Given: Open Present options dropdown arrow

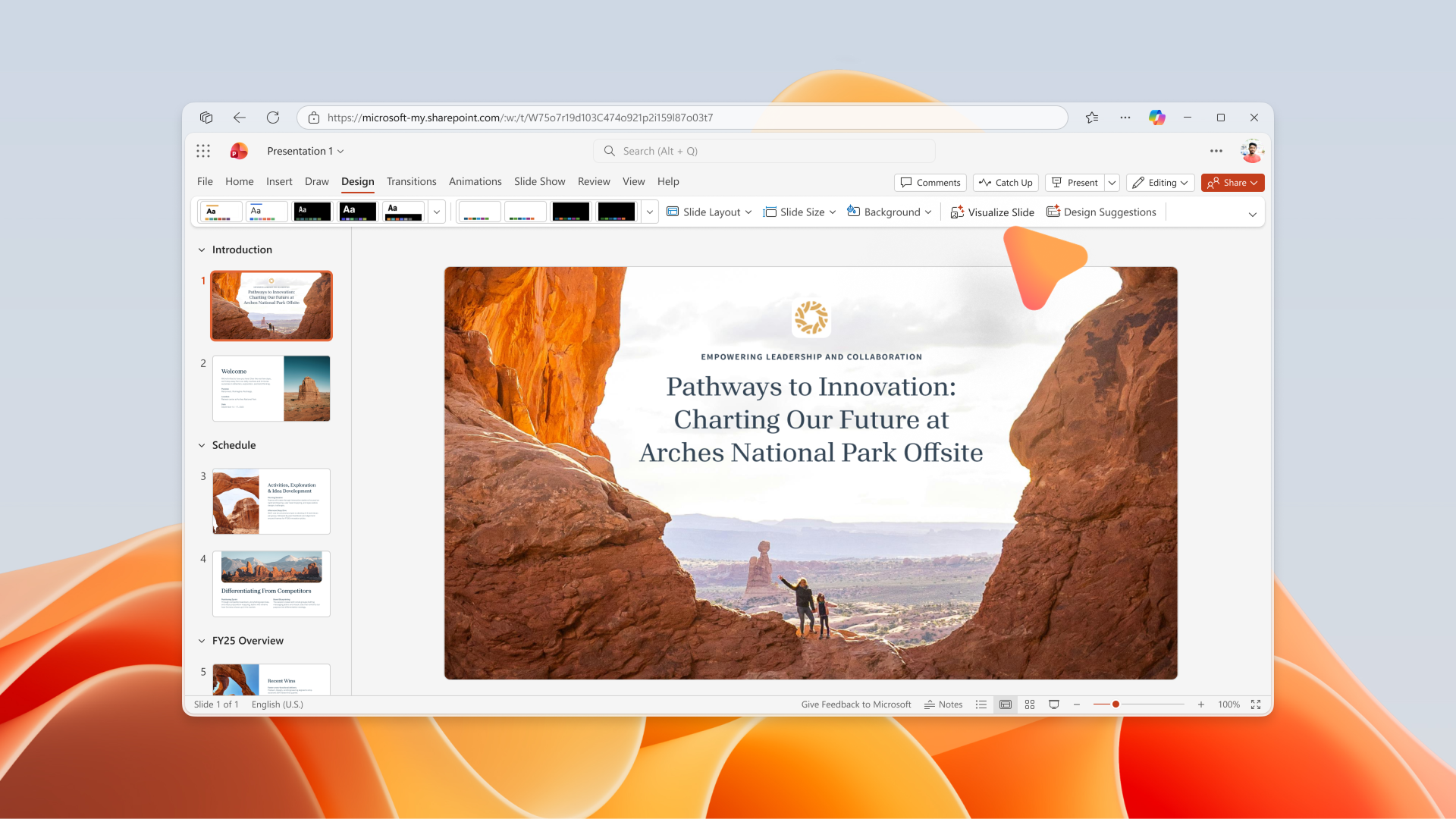Looking at the screenshot, I should click(1112, 183).
